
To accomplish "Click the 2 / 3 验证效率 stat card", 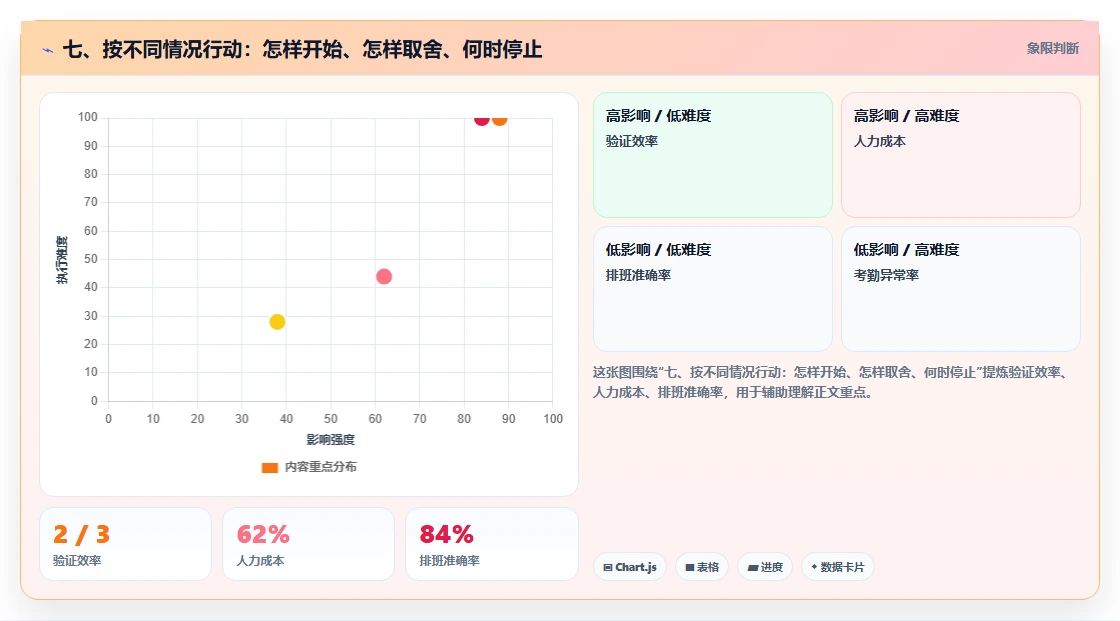I will coord(126,545).
